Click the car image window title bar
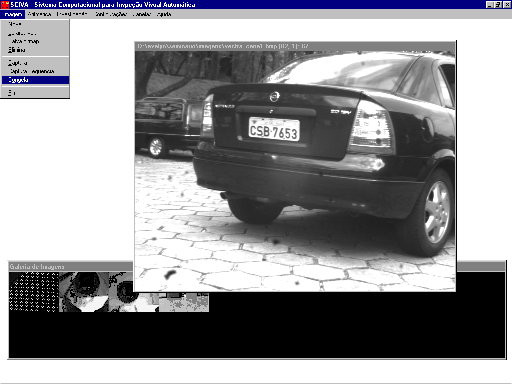This screenshot has height=384, width=512. pyautogui.click(x=295, y=46)
